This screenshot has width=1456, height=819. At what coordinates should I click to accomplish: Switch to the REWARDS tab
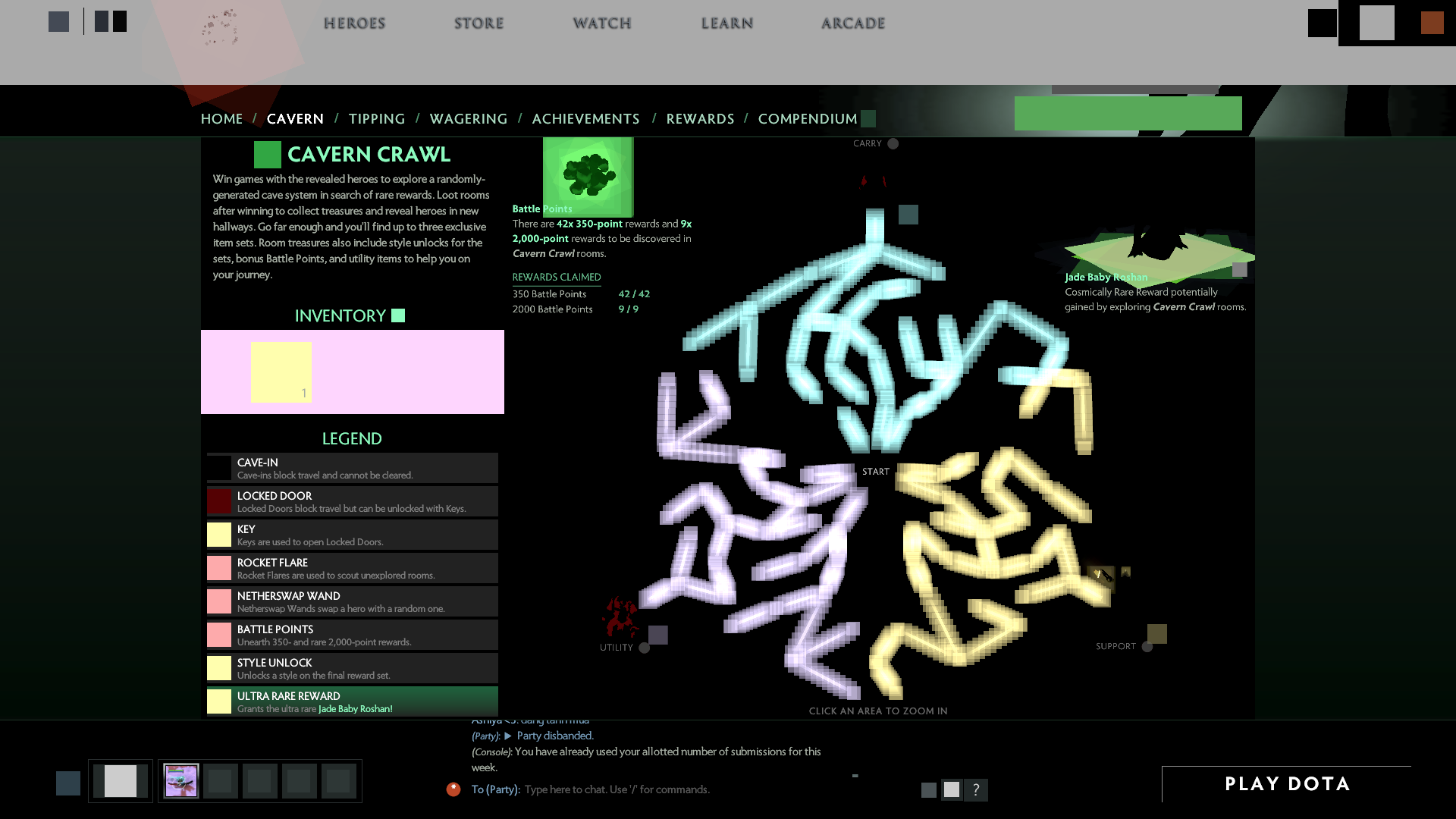click(700, 118)
